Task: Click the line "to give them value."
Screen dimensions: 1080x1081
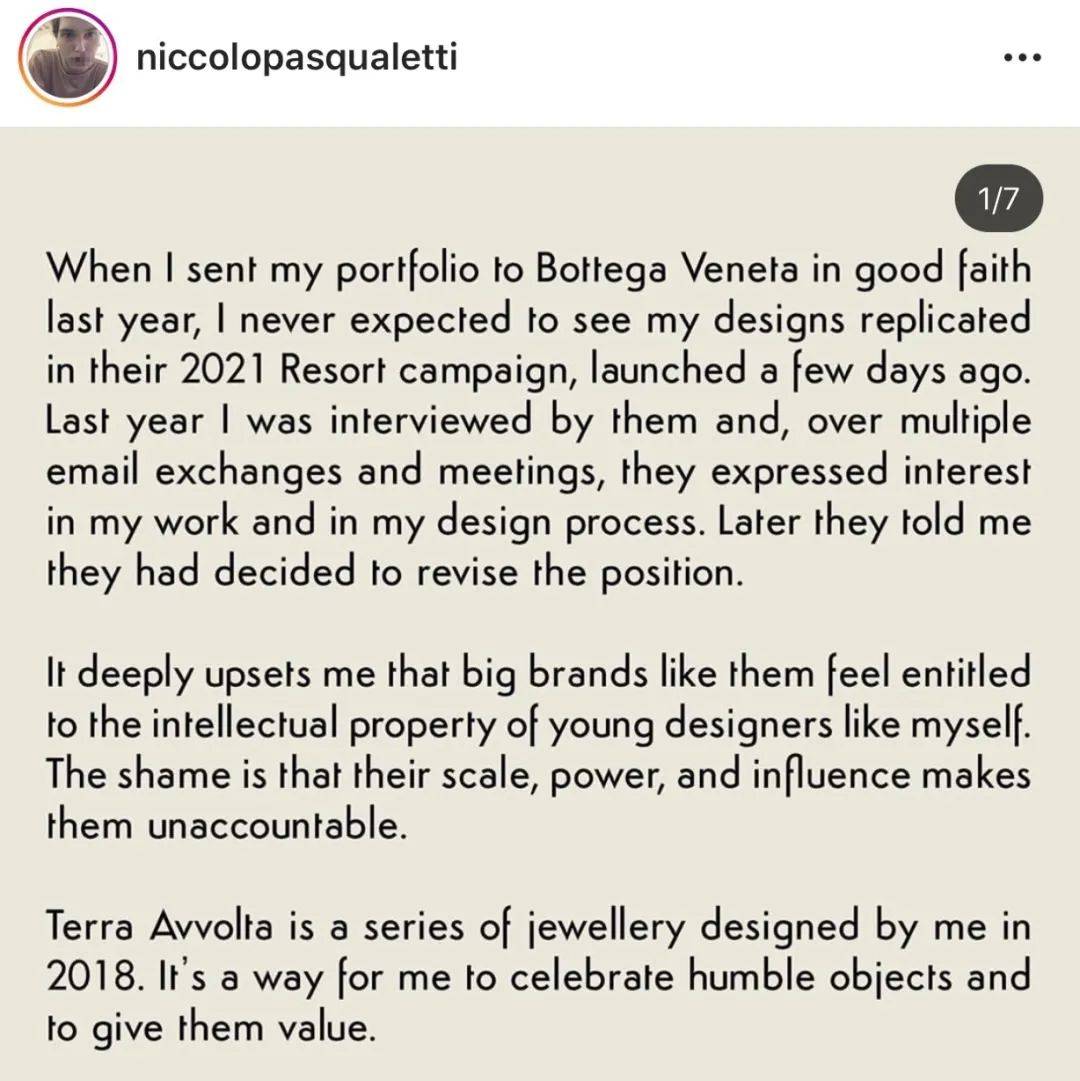Action: pos(211,1029)
